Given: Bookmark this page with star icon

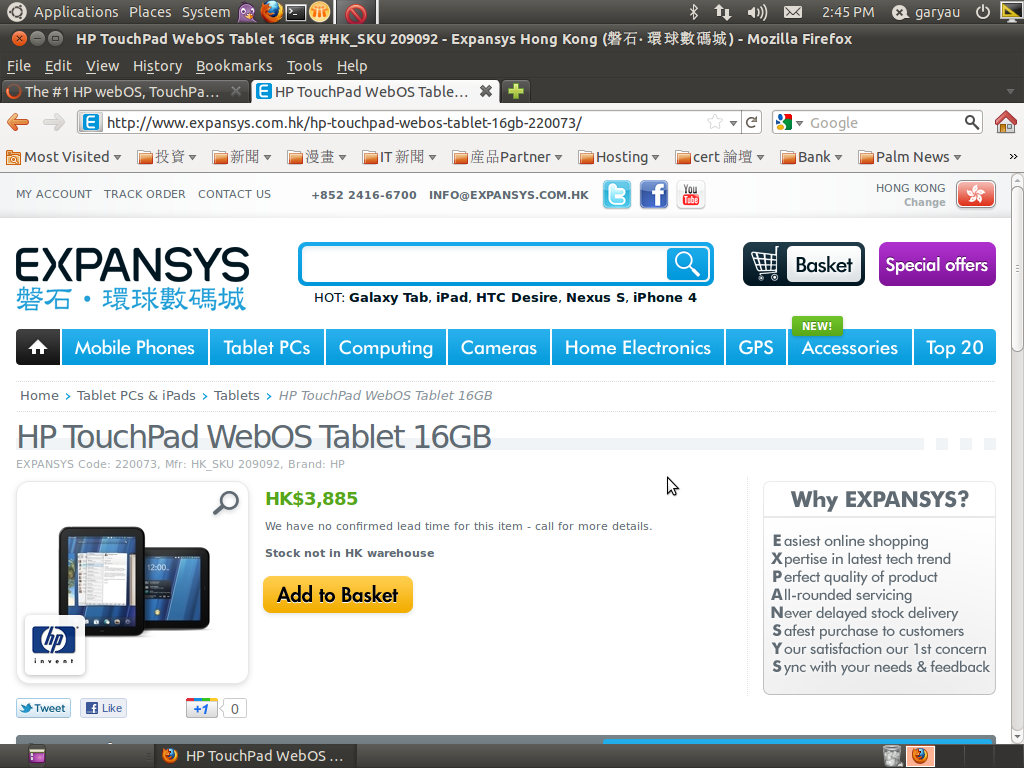Looking at the screenshot, I should [715, 122].
